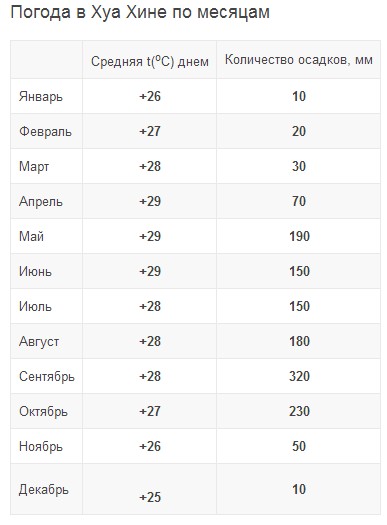The image size is (387, 525).
Task: Click the 180 precipitation value for August
Action: 299,342
